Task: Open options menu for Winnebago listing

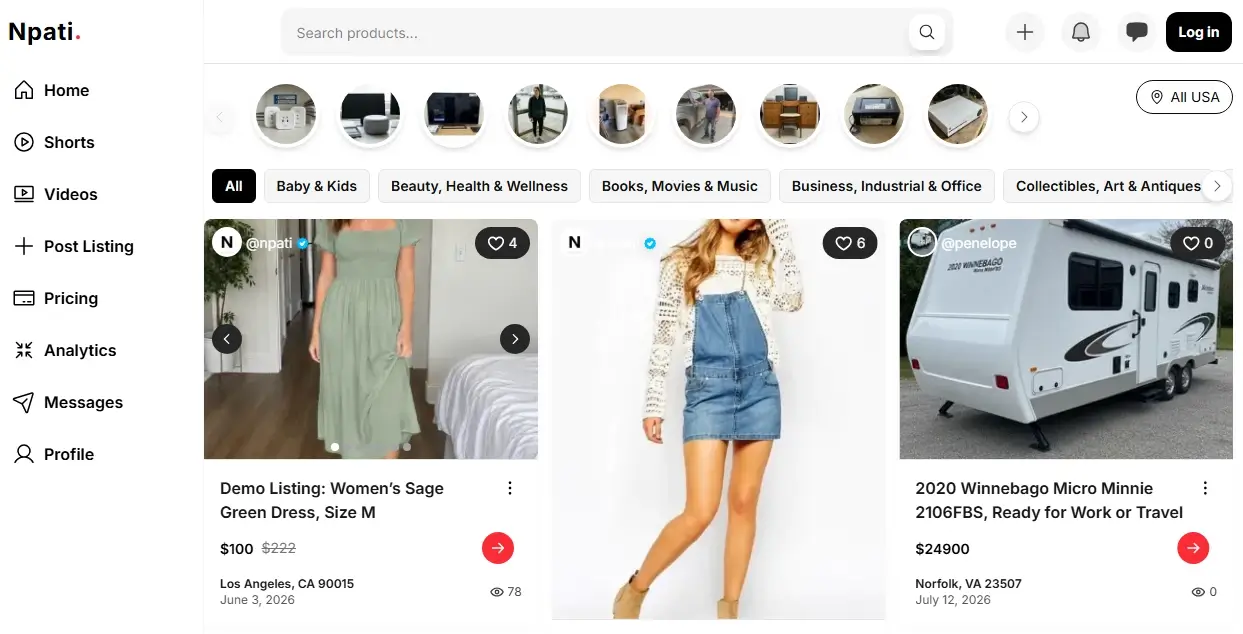Action: (x=1205, y=488)
